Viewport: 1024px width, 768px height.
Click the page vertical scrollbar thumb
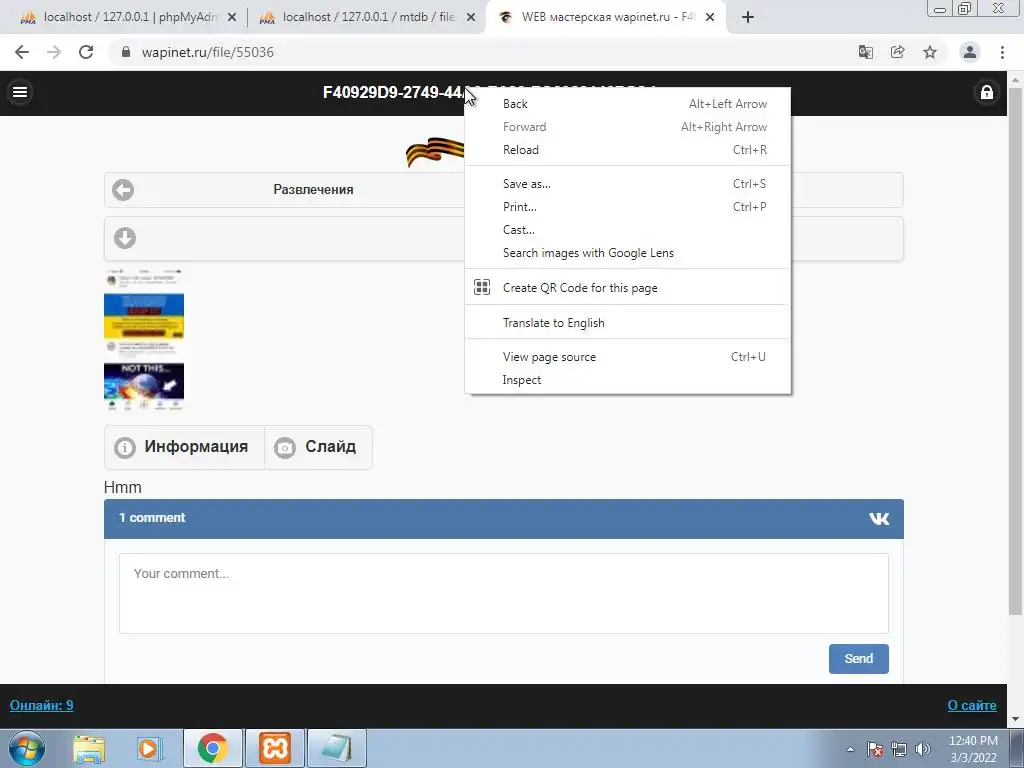click(x=1015, y=351)
